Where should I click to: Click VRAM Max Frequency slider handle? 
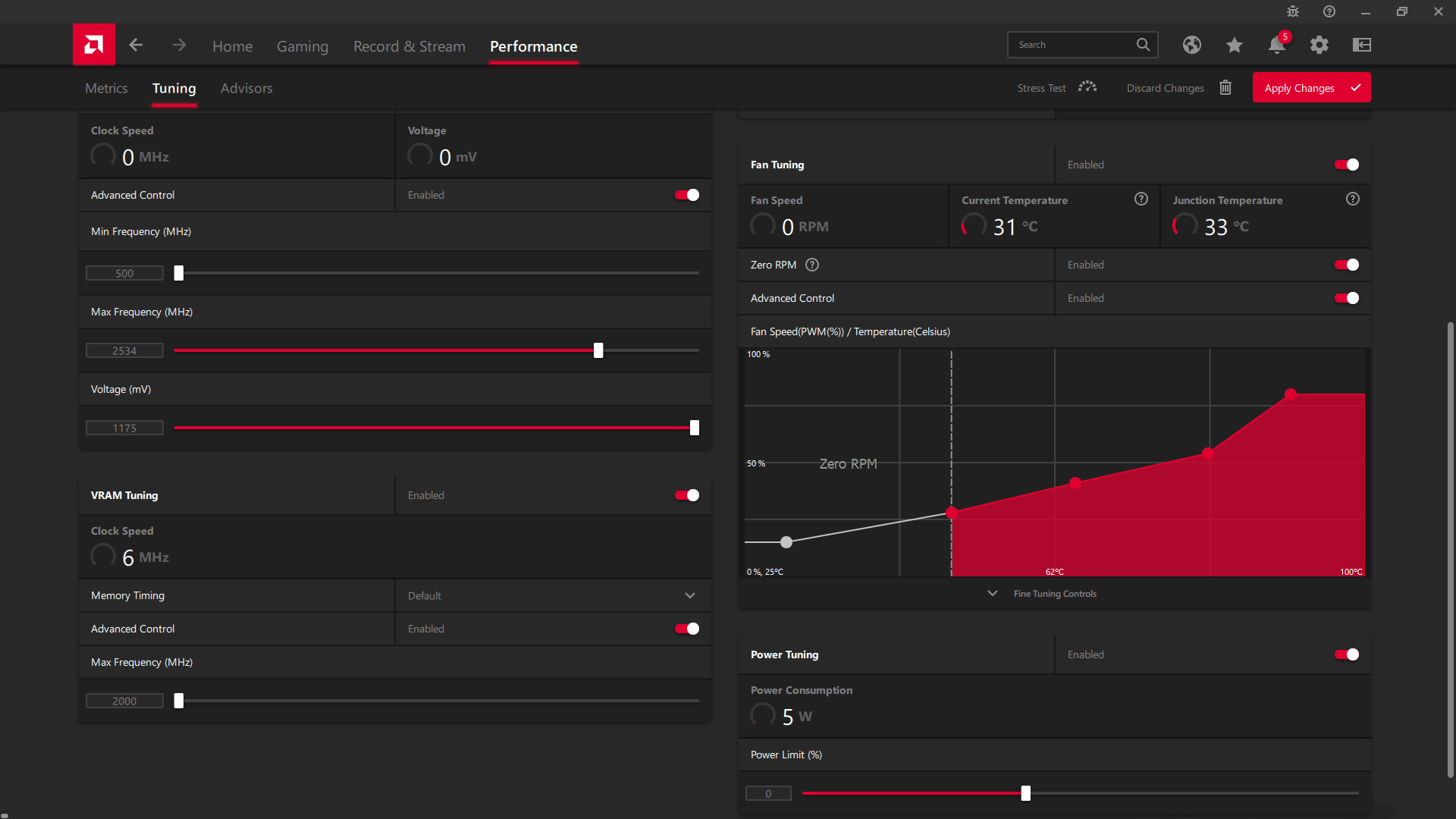(x=179, y=701)
